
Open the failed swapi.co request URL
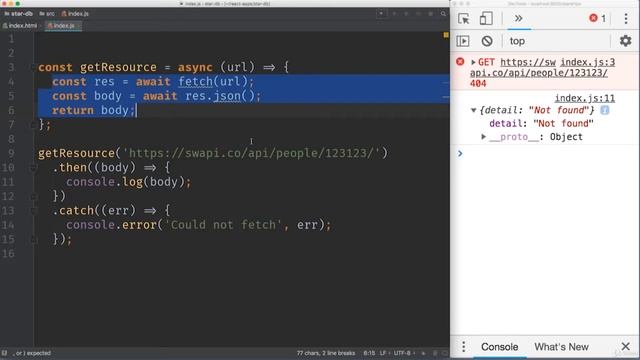(x=539, y=73)
